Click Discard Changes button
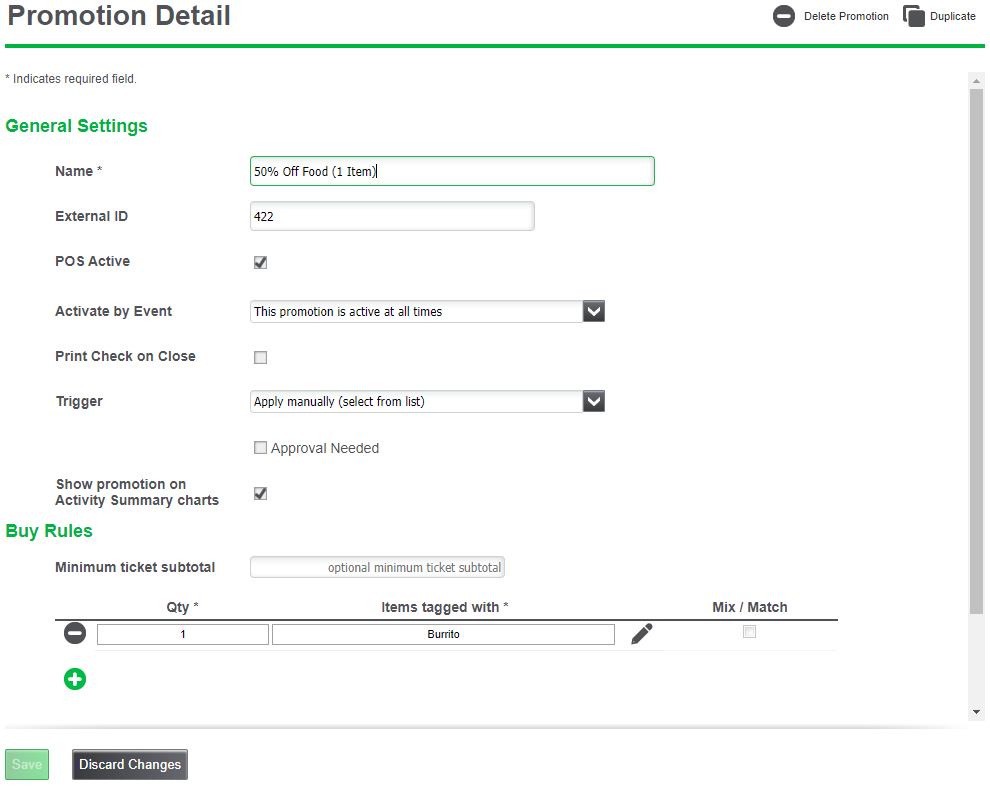This screenshot has width=990, height=794. coord(130,764)
